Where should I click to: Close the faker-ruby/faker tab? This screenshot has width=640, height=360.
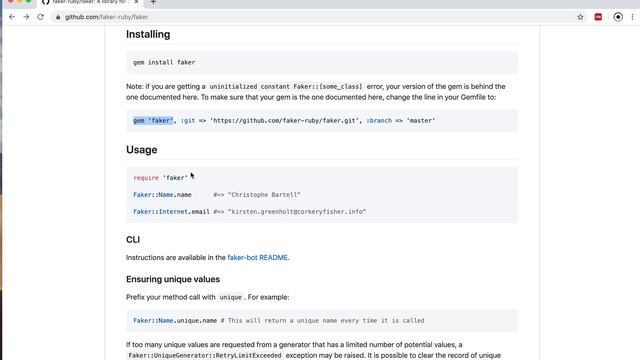click(x=136, y=2)
